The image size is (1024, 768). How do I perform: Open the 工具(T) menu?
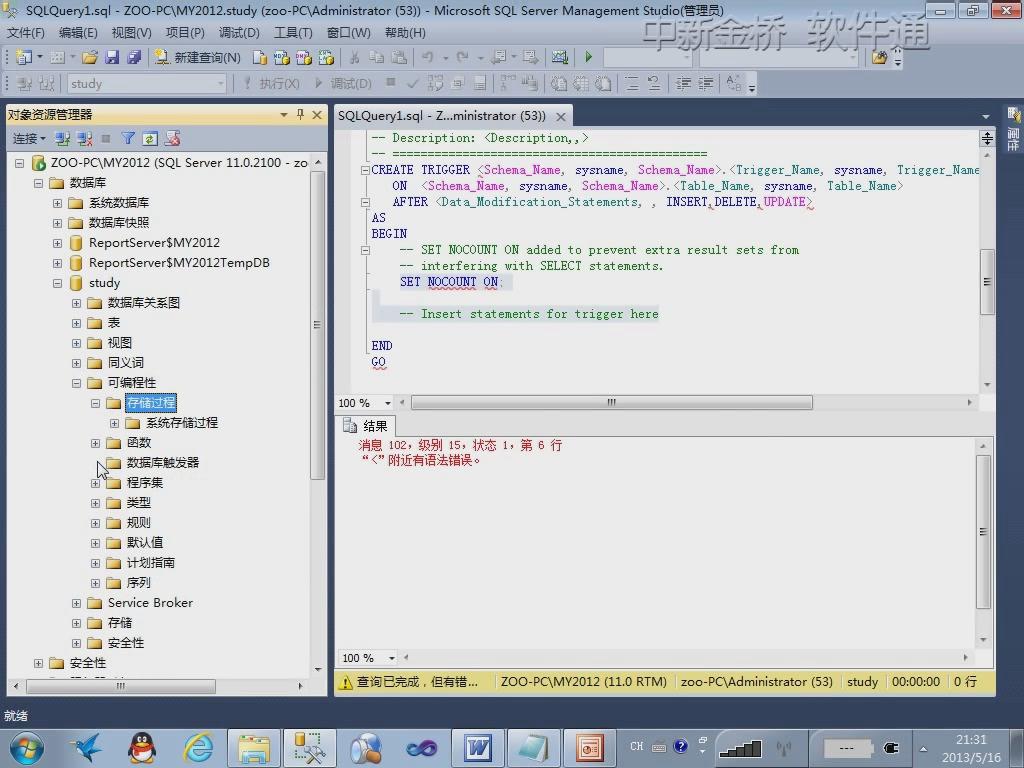click(x=293, y=33)
